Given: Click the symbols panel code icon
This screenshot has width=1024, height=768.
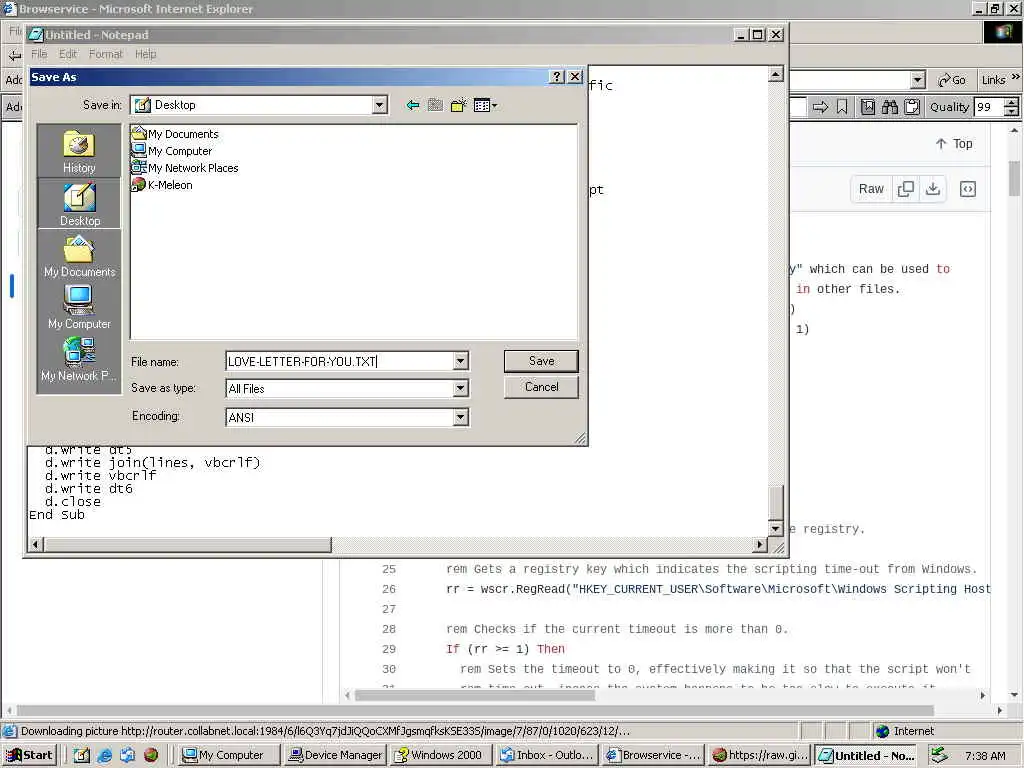Looking at the screenshot, I should [968, 189].
